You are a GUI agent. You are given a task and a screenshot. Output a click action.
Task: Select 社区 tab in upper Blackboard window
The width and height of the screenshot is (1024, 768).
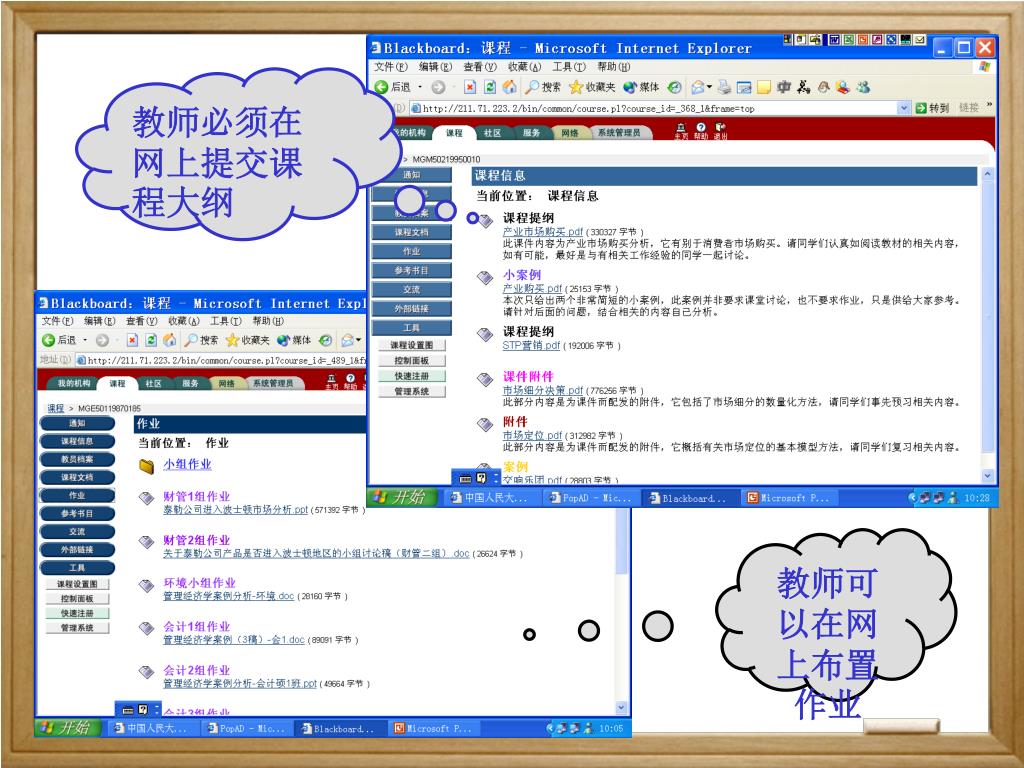pos(492,133)
